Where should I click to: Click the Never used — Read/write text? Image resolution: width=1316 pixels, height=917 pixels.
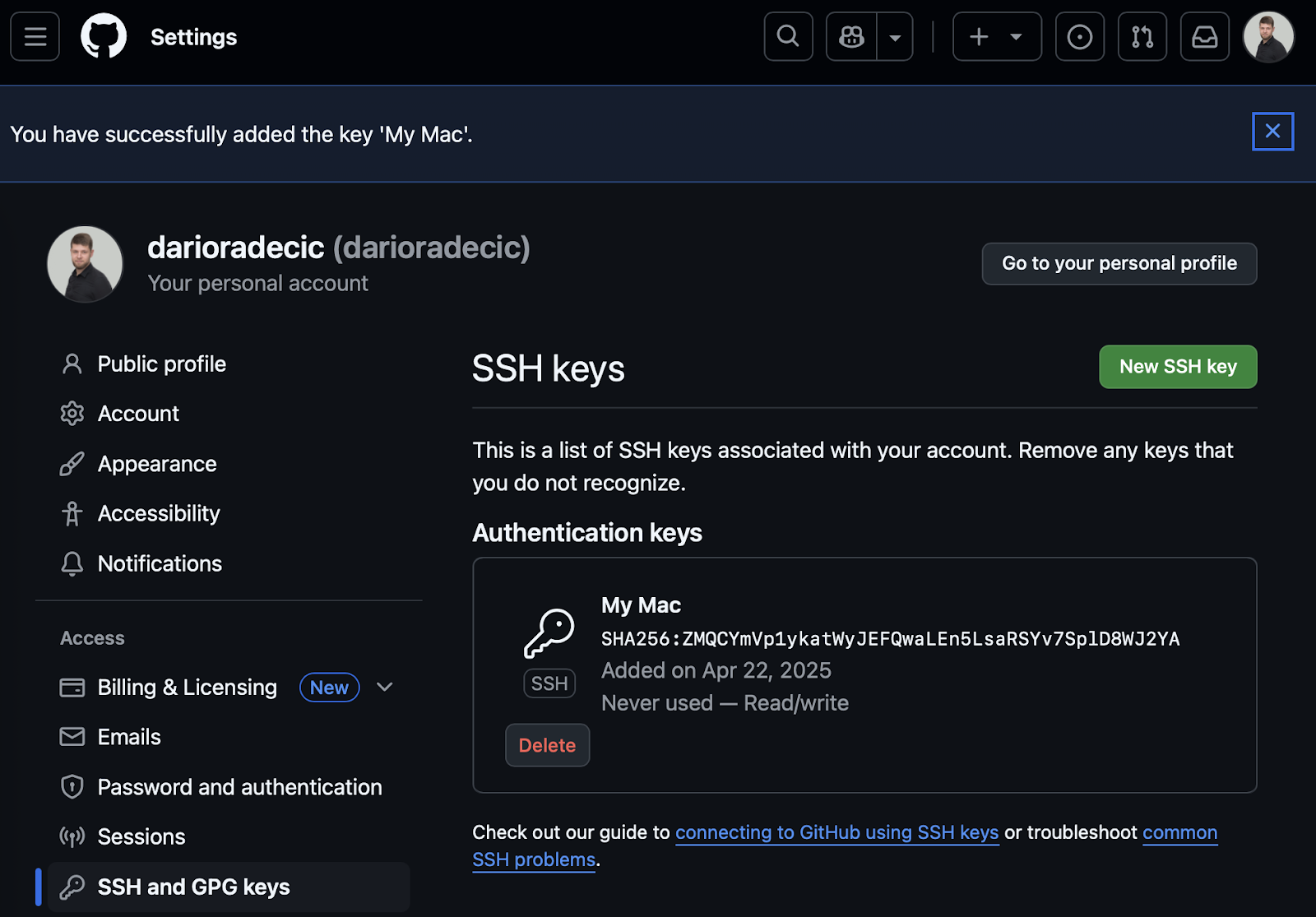tap(725, 703)
